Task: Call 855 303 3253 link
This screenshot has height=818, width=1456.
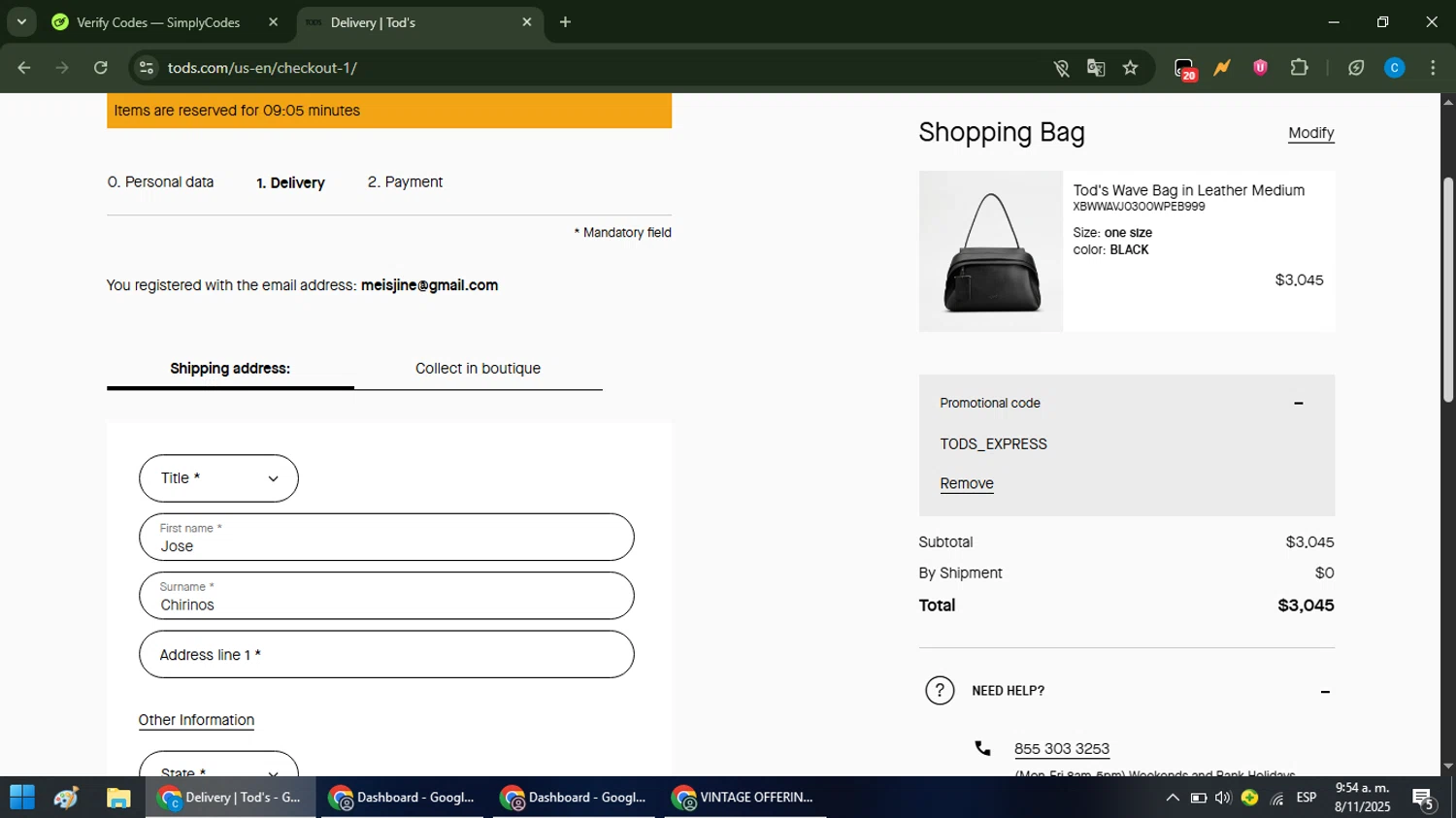Action: tap(1061, 749)
